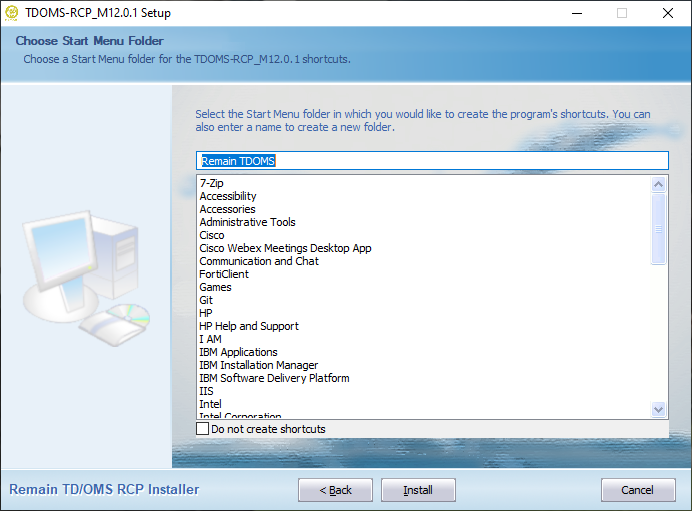Close the setup window
Screen dimensions: 692x511
pyautogui.click(x=667, y=13)
